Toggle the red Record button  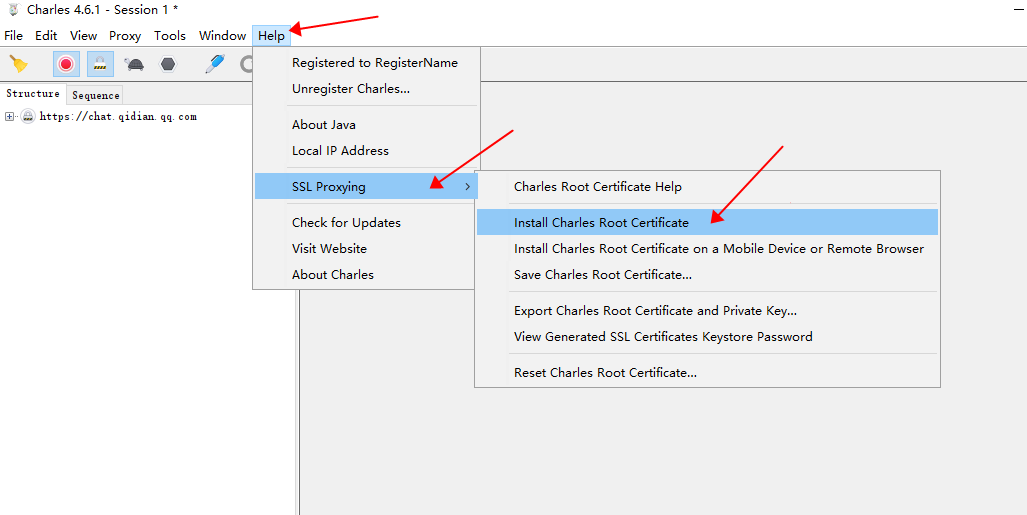click(x=66, y=64)
